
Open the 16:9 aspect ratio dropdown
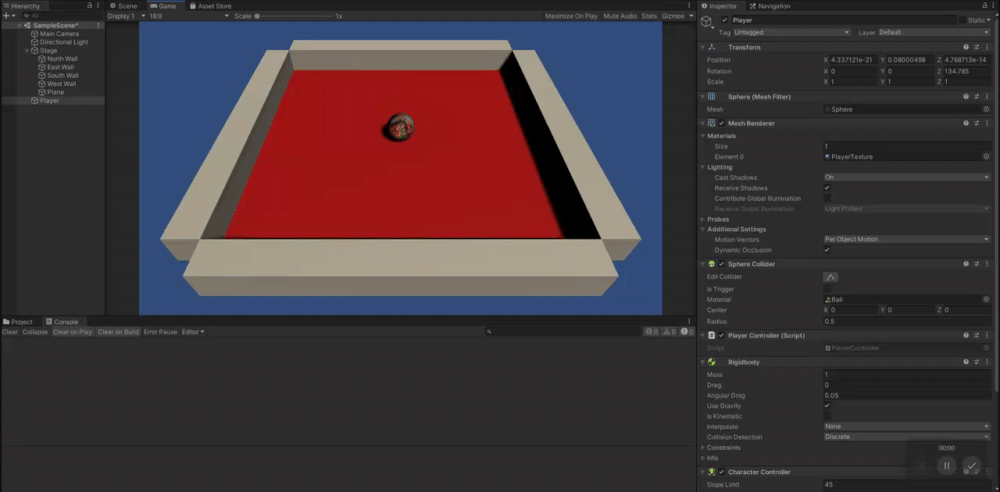click(189, 16)
